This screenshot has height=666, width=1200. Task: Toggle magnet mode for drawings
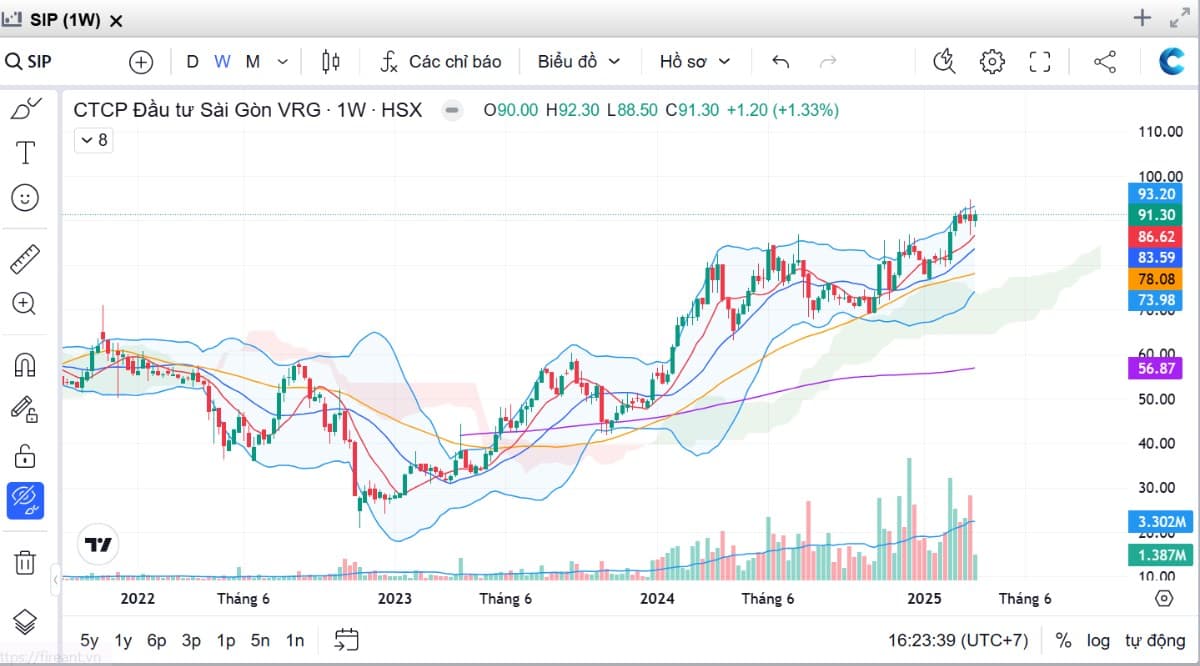click(25, 365)
